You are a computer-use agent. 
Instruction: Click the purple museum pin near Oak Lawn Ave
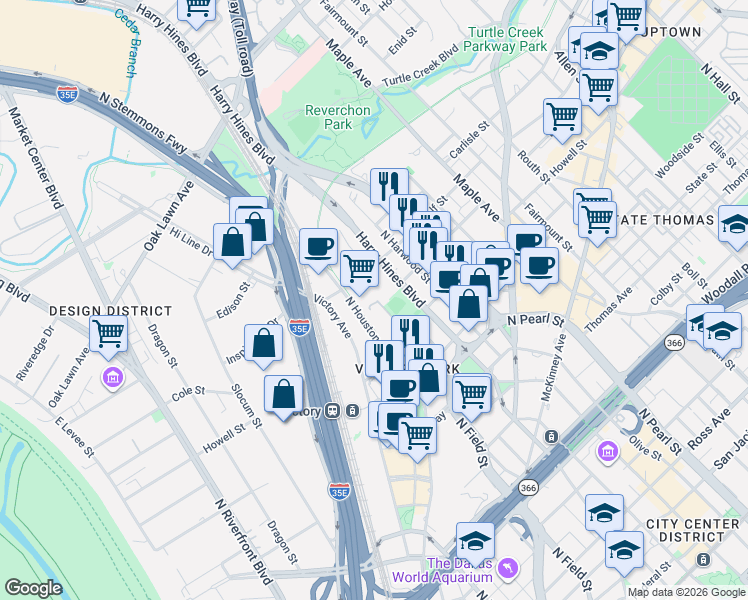click(x=113, y=379)
